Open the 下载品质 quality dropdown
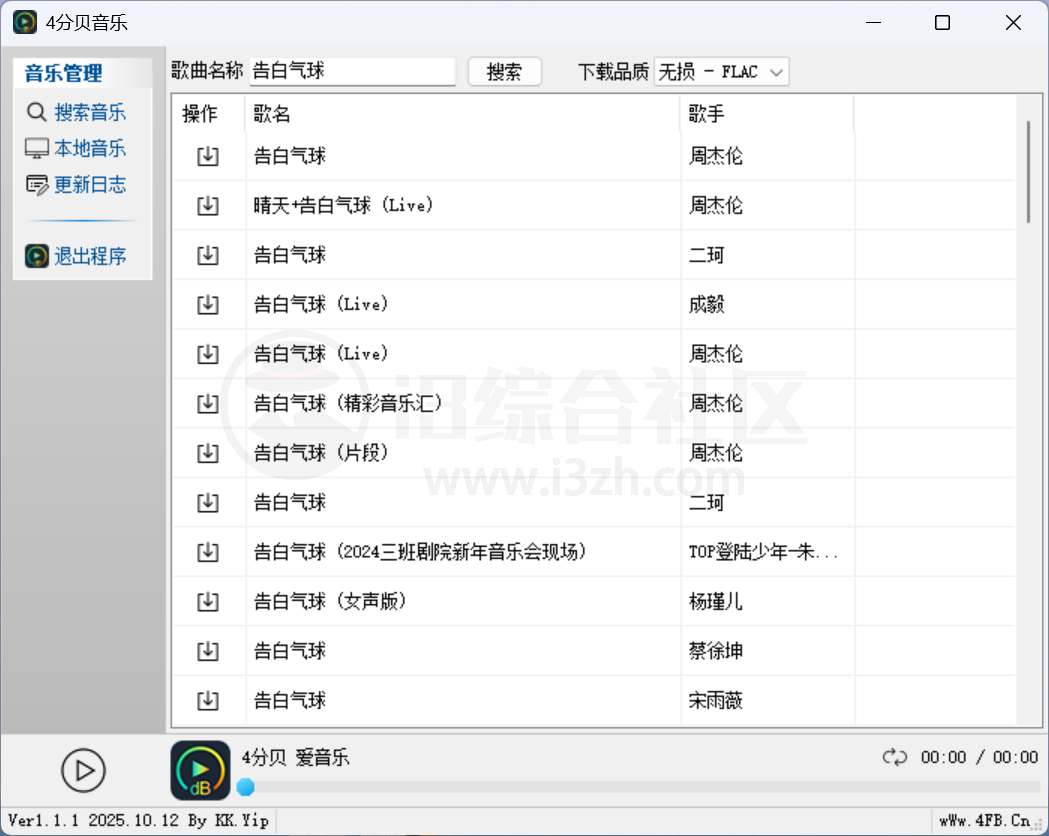Image resolution: width=1049 pixels, height=836 pixels. click(x=722, y=71)
